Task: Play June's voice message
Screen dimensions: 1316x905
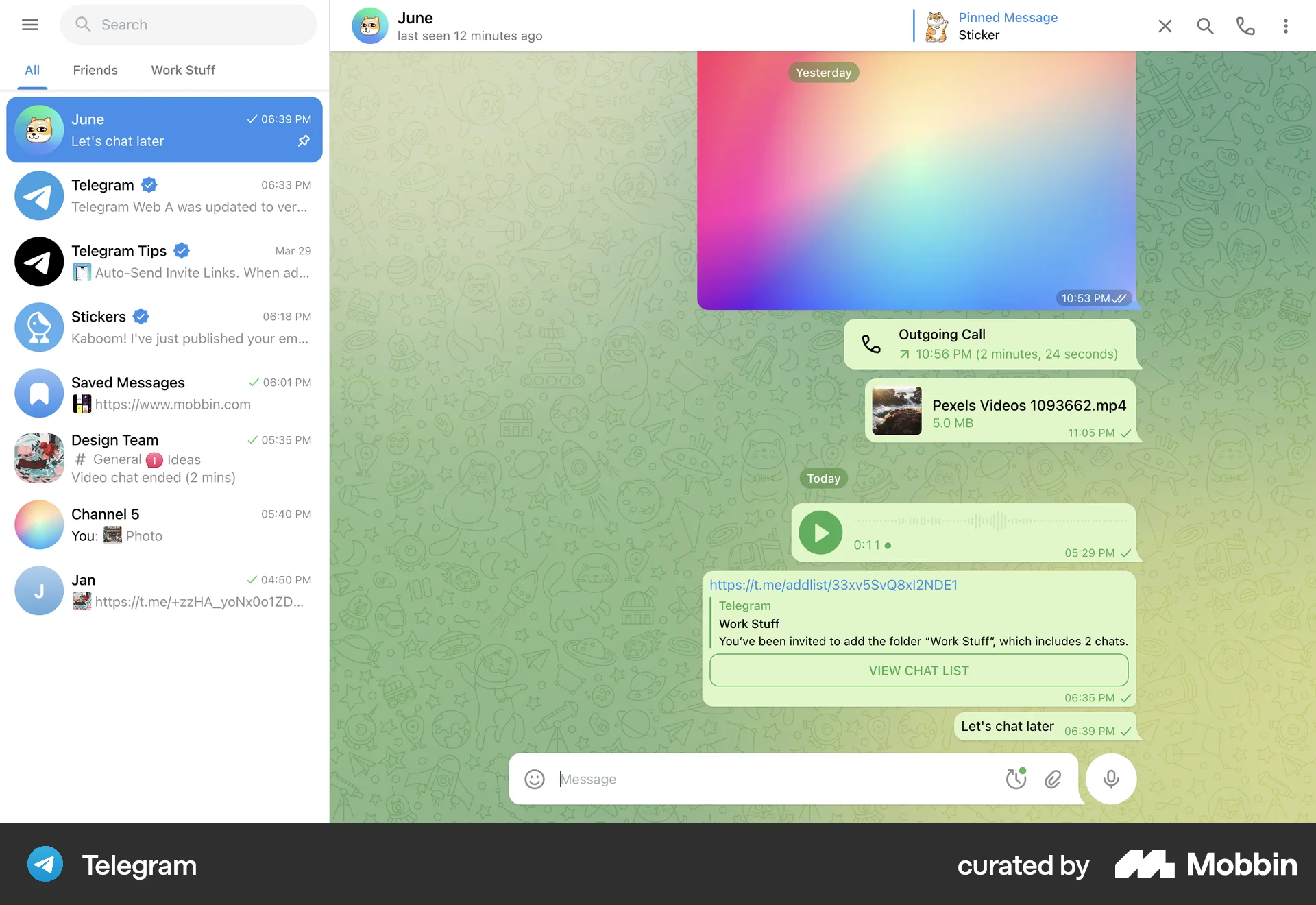Action: tap(820, 533)
